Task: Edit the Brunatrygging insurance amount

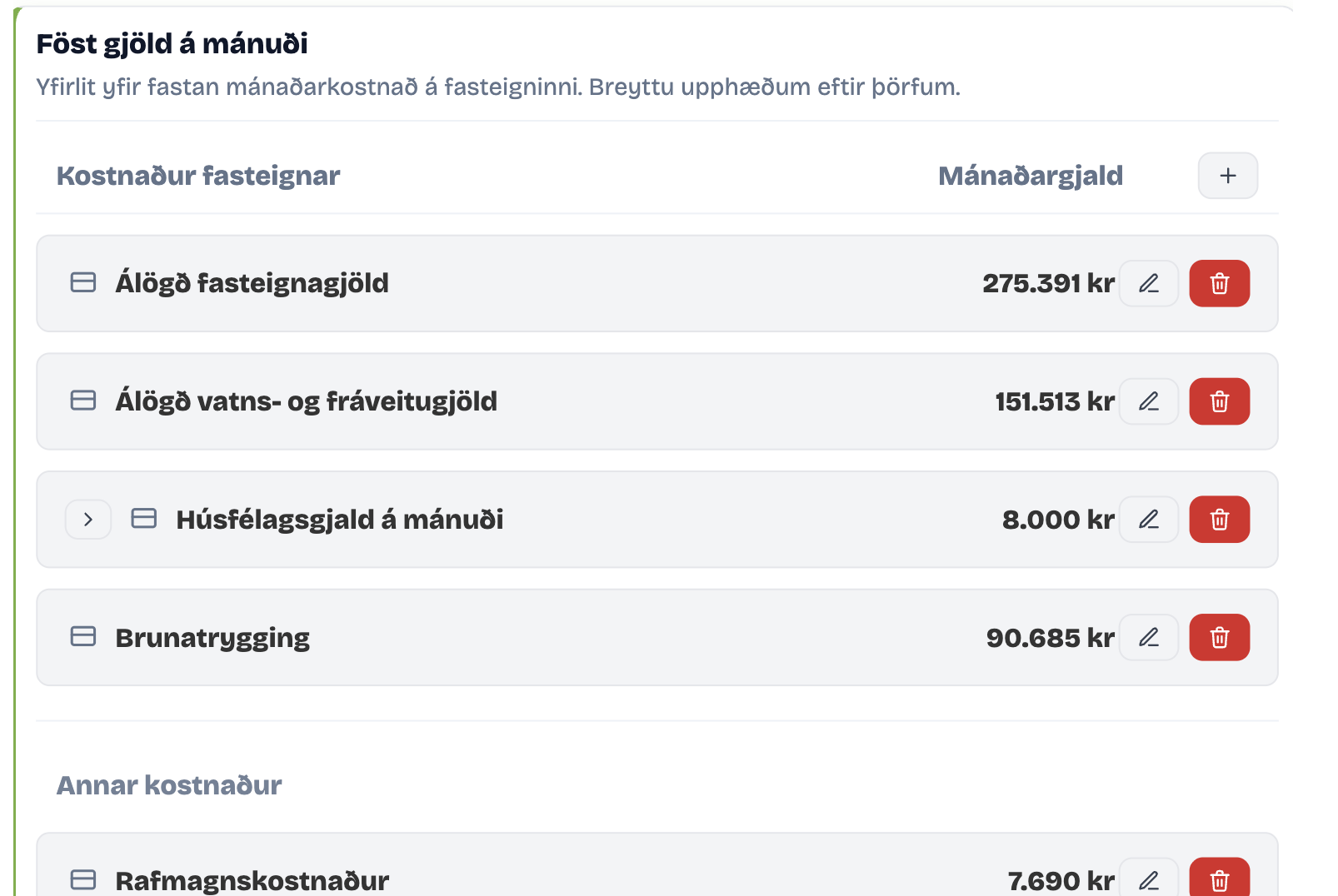Action: [x=1149, y=637]
